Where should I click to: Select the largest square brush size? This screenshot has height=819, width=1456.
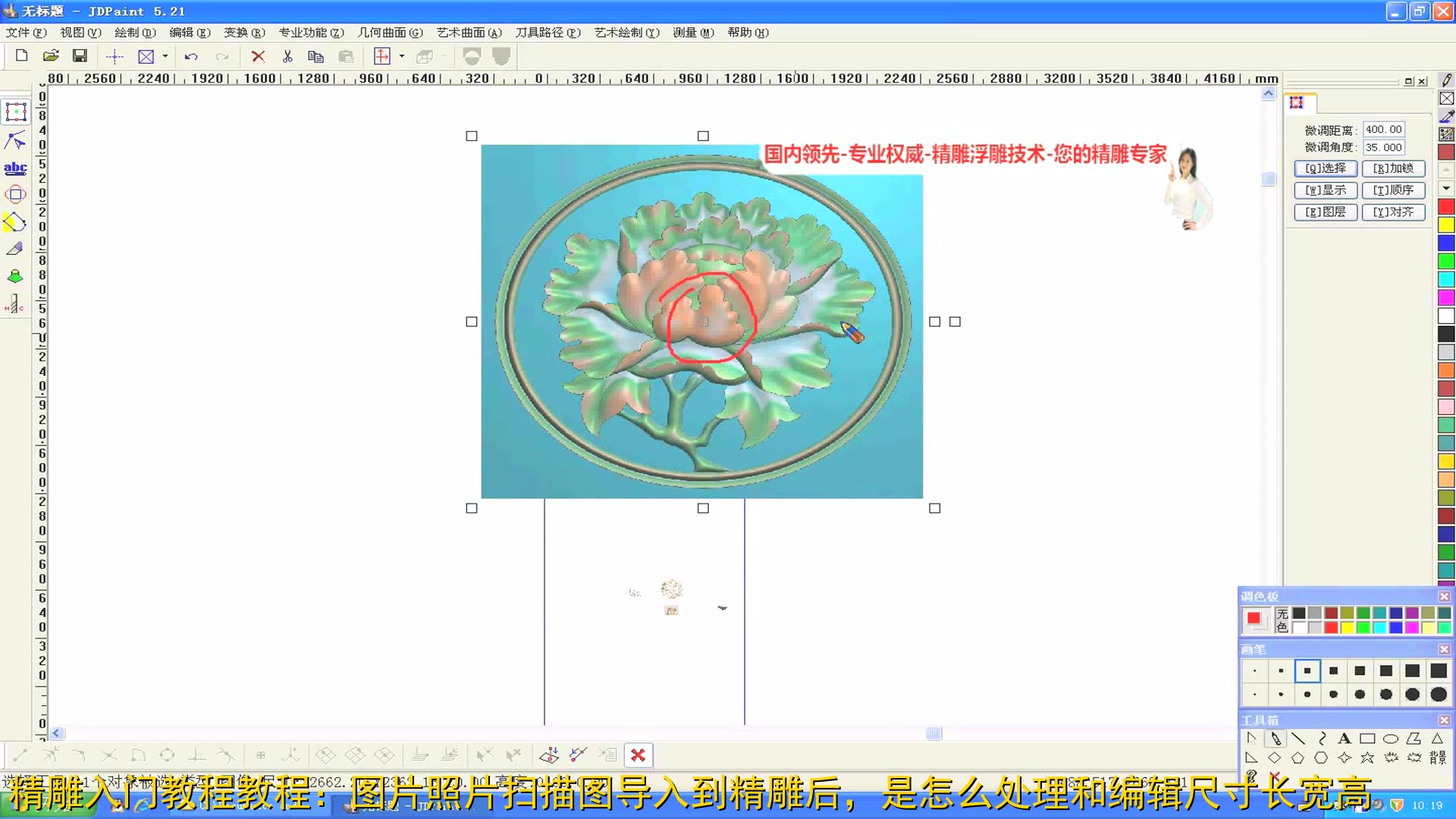tap(1439, 670)
